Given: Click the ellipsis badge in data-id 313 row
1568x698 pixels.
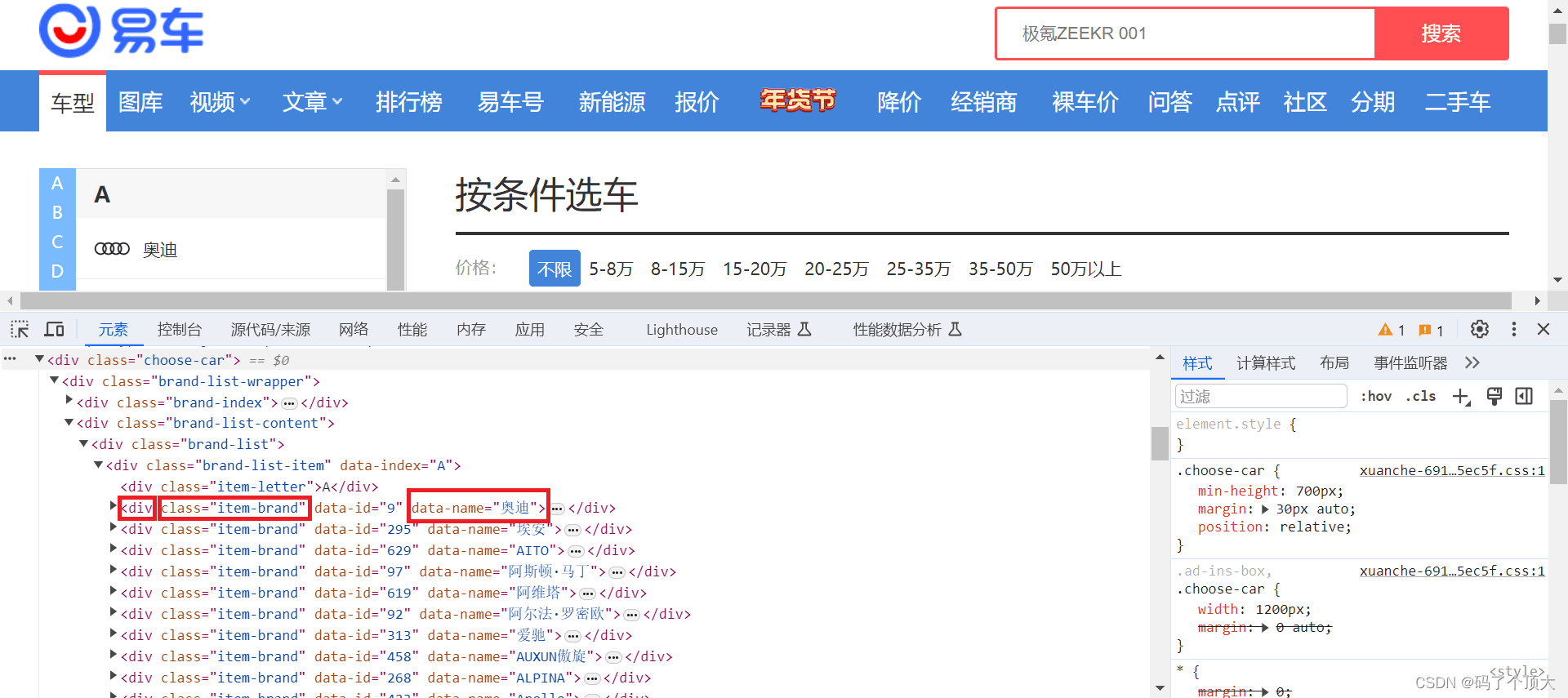Looking at the screenshot, I should (572, 636).
